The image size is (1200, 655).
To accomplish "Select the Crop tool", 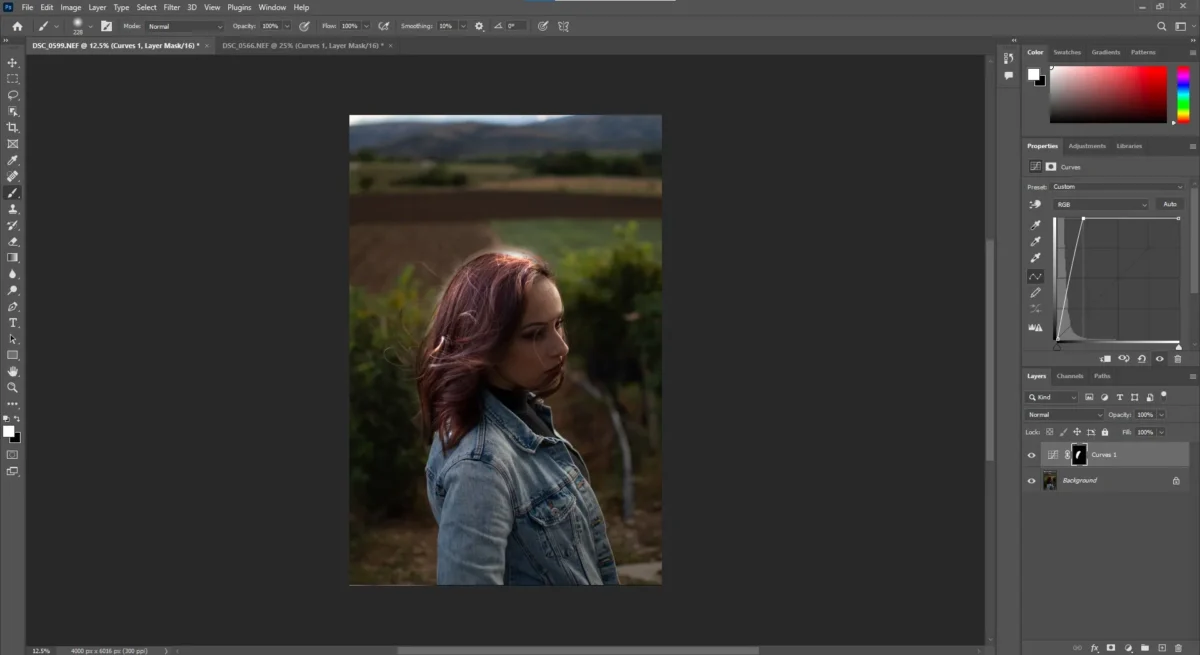I will (13, 128).
